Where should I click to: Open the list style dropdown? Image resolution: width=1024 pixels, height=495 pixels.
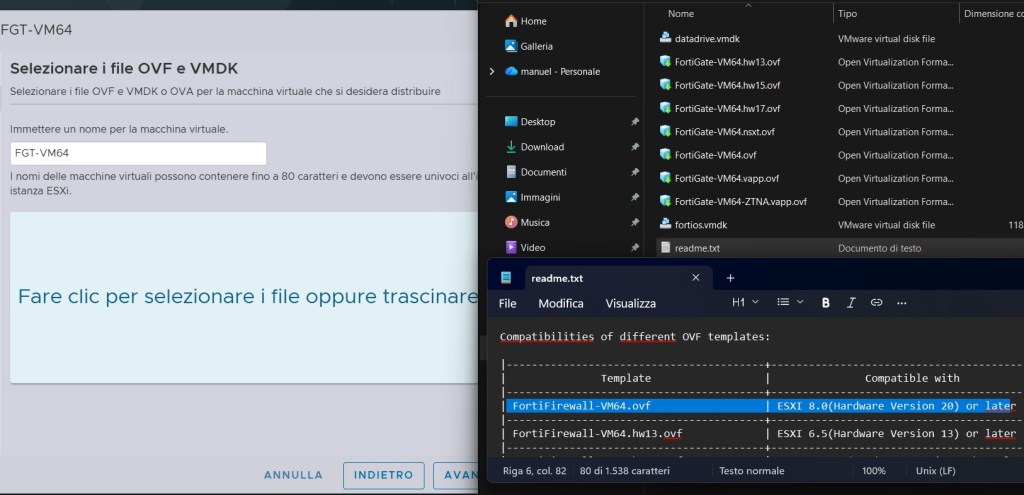[790, 302]
